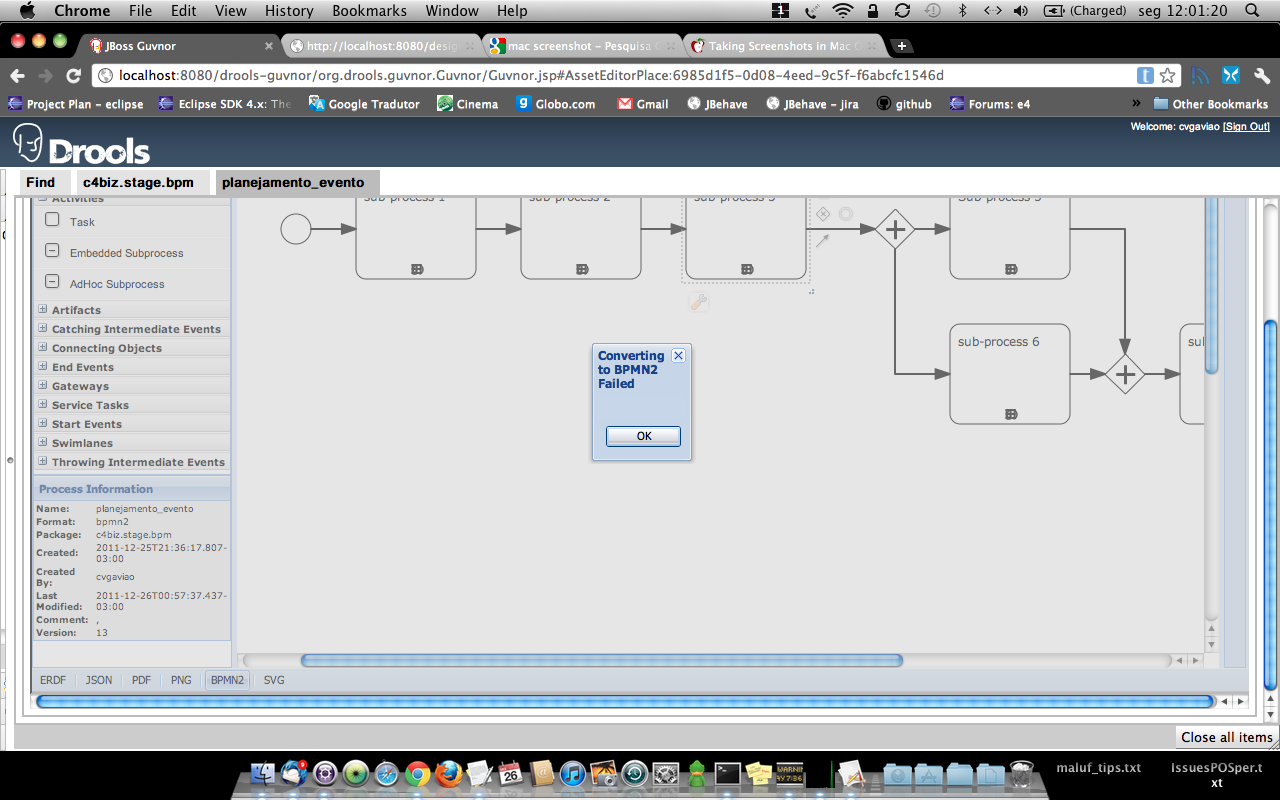Click the Sign Out link
The image size is (1280, 800).
tap(1246, 127)
